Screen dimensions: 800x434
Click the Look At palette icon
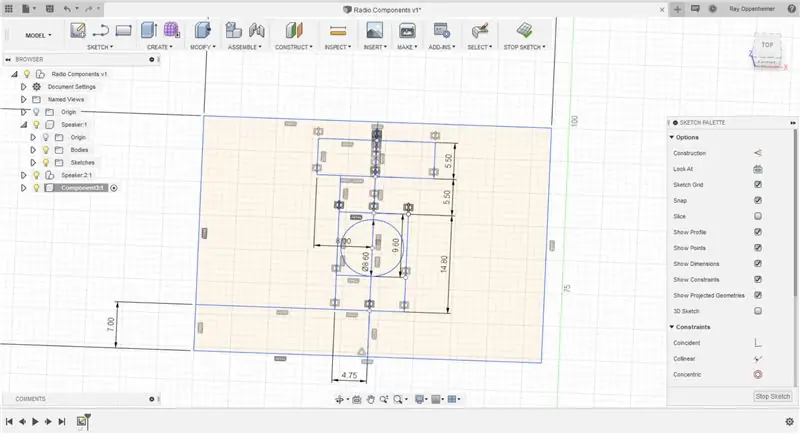(758, 169)
